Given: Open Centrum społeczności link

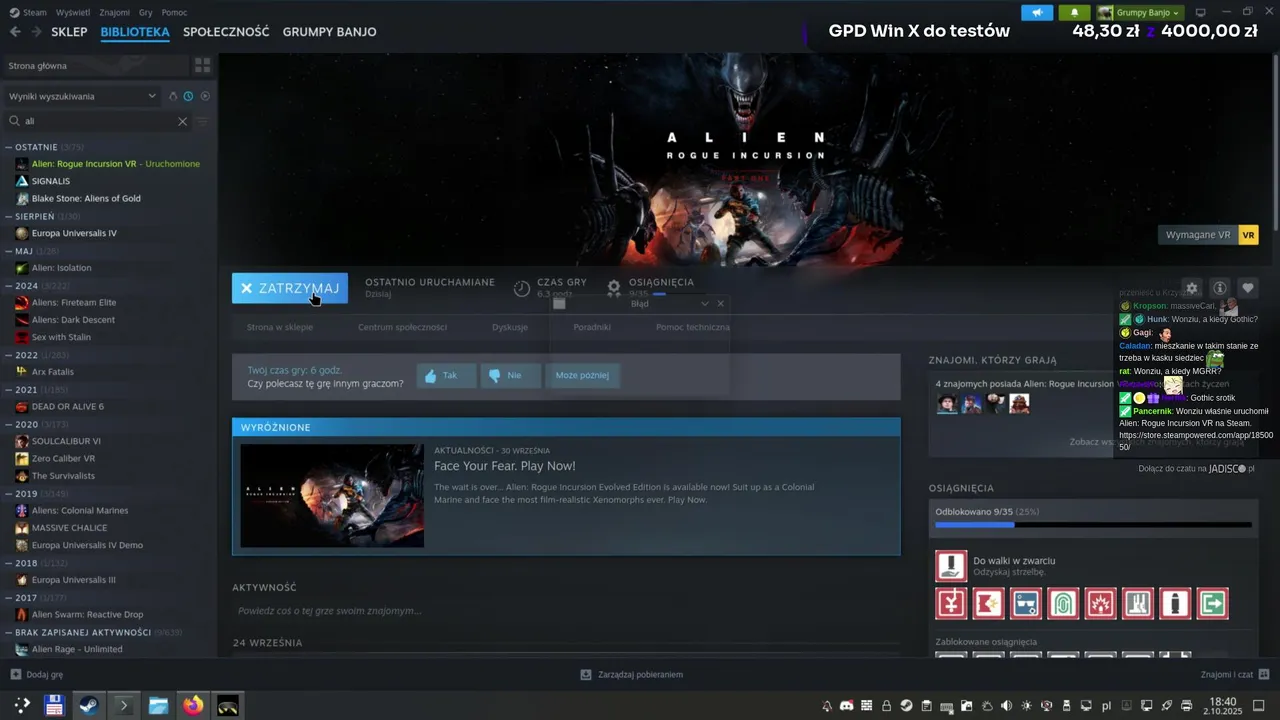Looking at the screenshot, I should point(402,327).
